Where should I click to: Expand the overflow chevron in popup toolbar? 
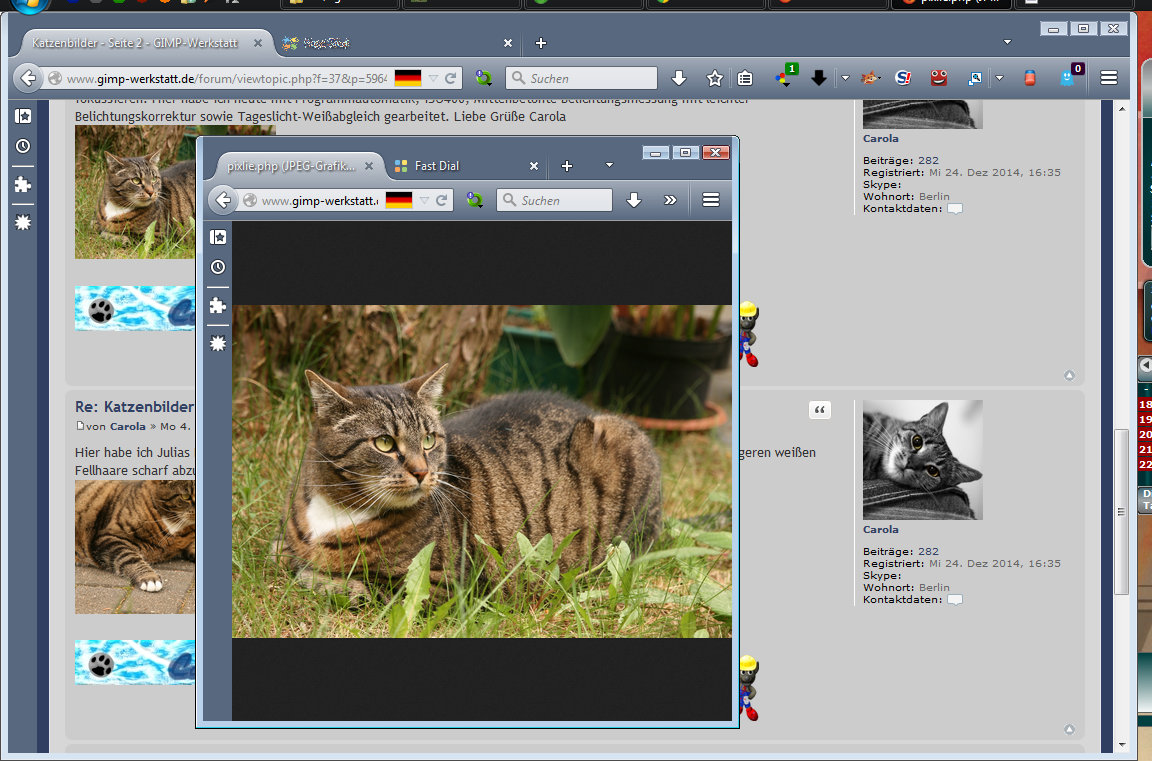tap(670, 200)
